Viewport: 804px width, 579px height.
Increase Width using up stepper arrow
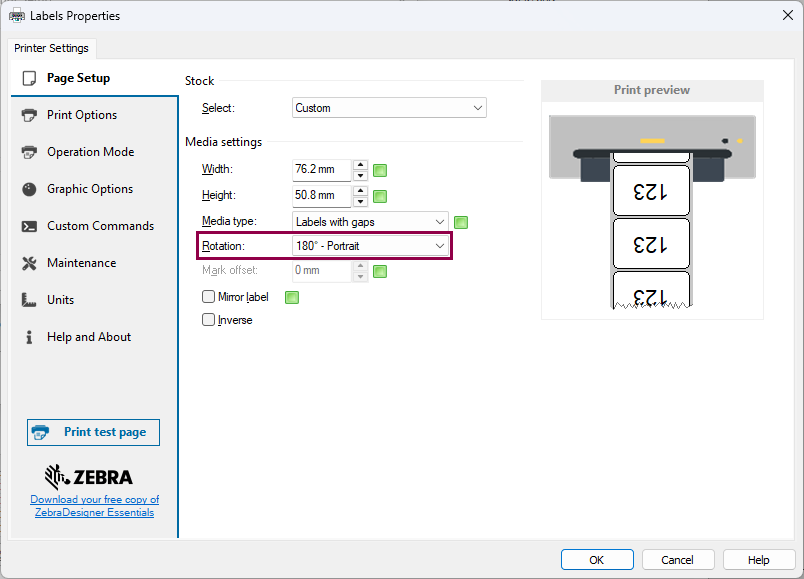[x=360, y=165]
